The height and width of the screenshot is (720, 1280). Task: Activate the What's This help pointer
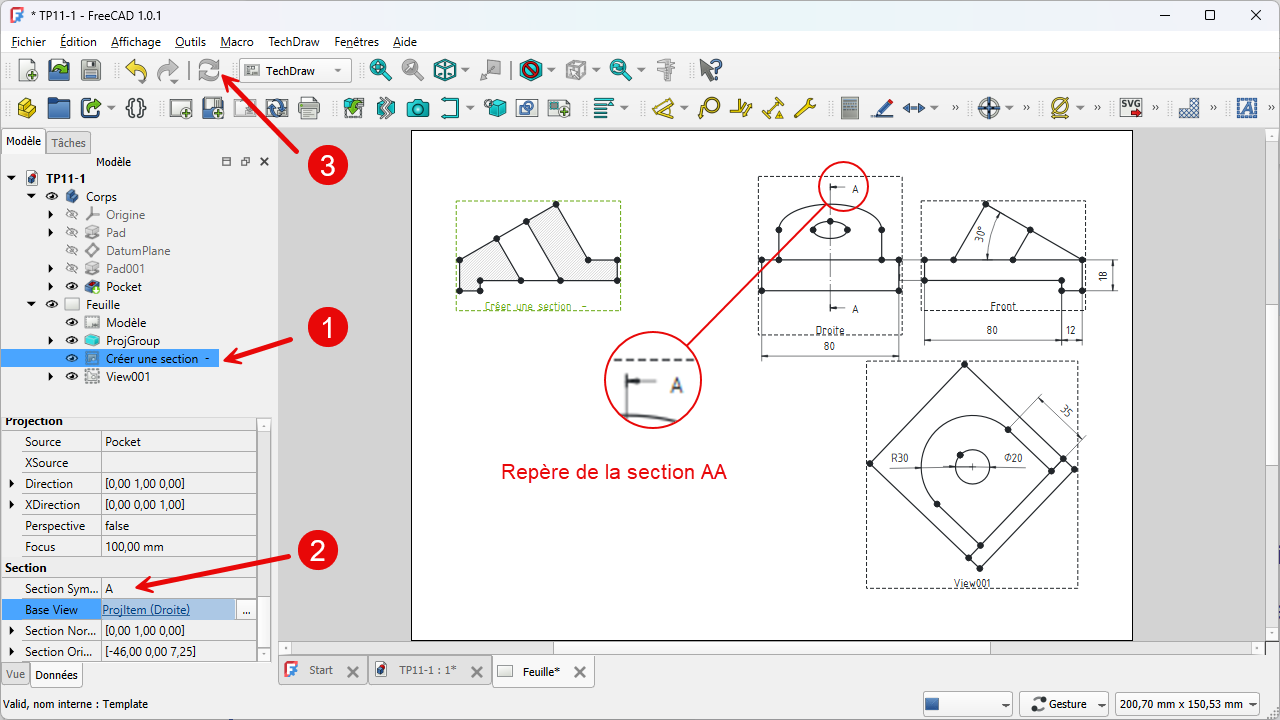(x=710, y=70)
